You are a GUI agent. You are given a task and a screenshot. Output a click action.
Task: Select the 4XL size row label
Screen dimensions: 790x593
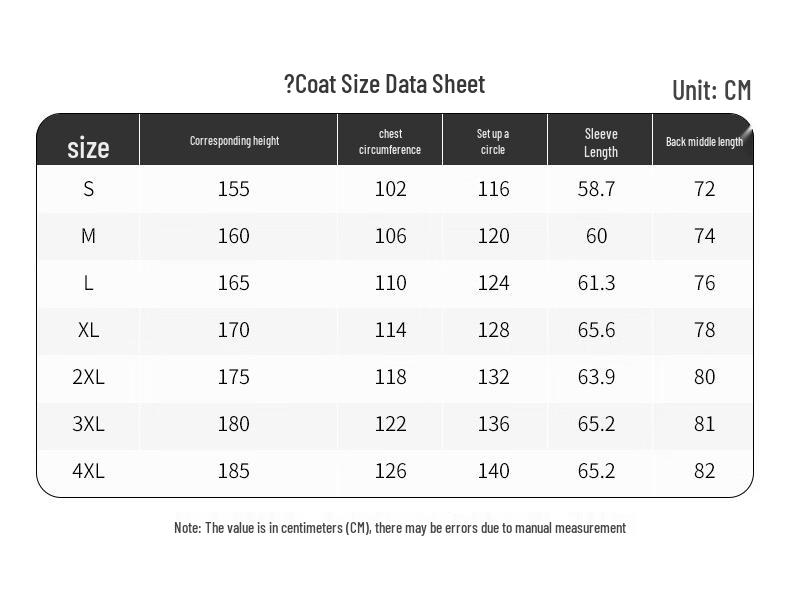(x=88, y=471)
